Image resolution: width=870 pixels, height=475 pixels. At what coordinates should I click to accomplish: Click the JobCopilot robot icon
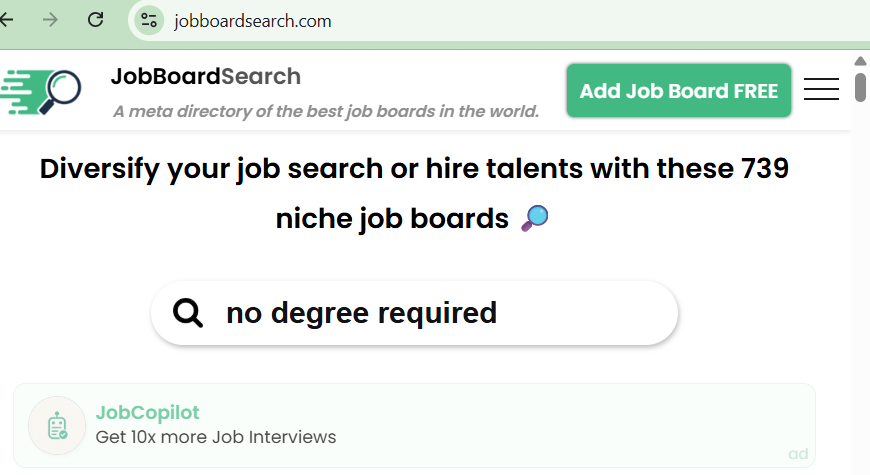(57, 426)
